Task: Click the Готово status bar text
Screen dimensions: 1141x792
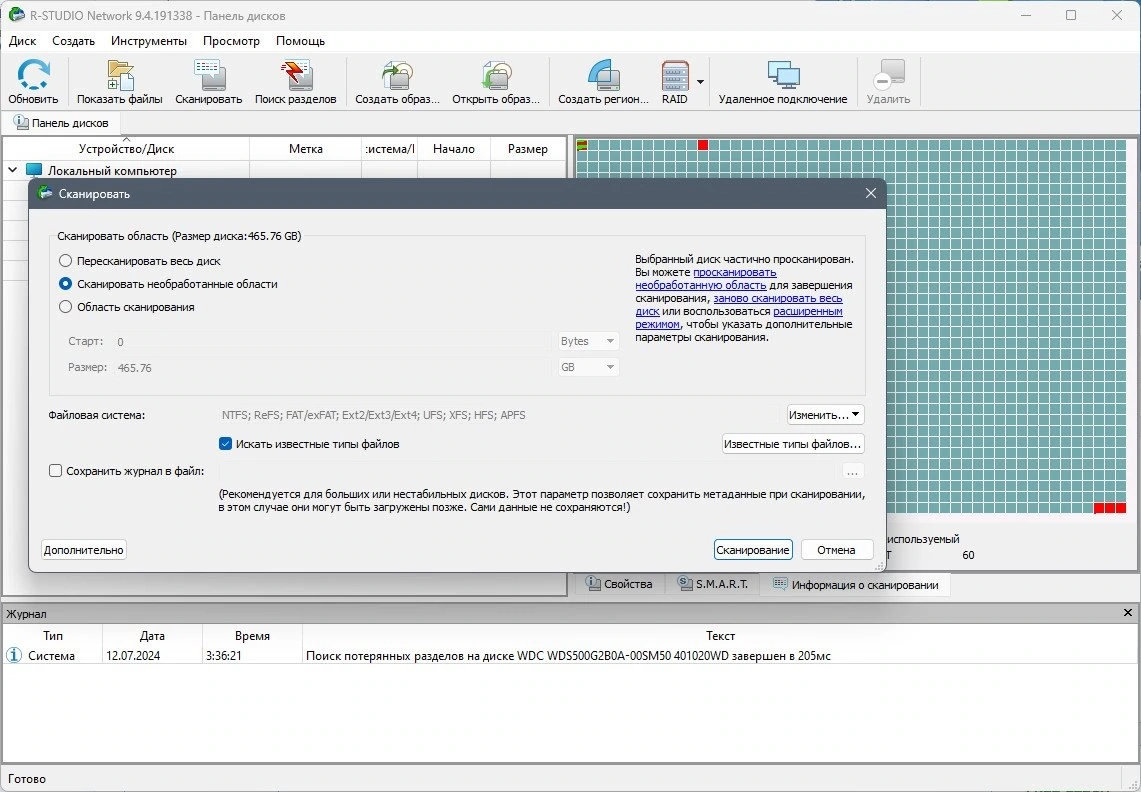Action: (x=27, y=779)
